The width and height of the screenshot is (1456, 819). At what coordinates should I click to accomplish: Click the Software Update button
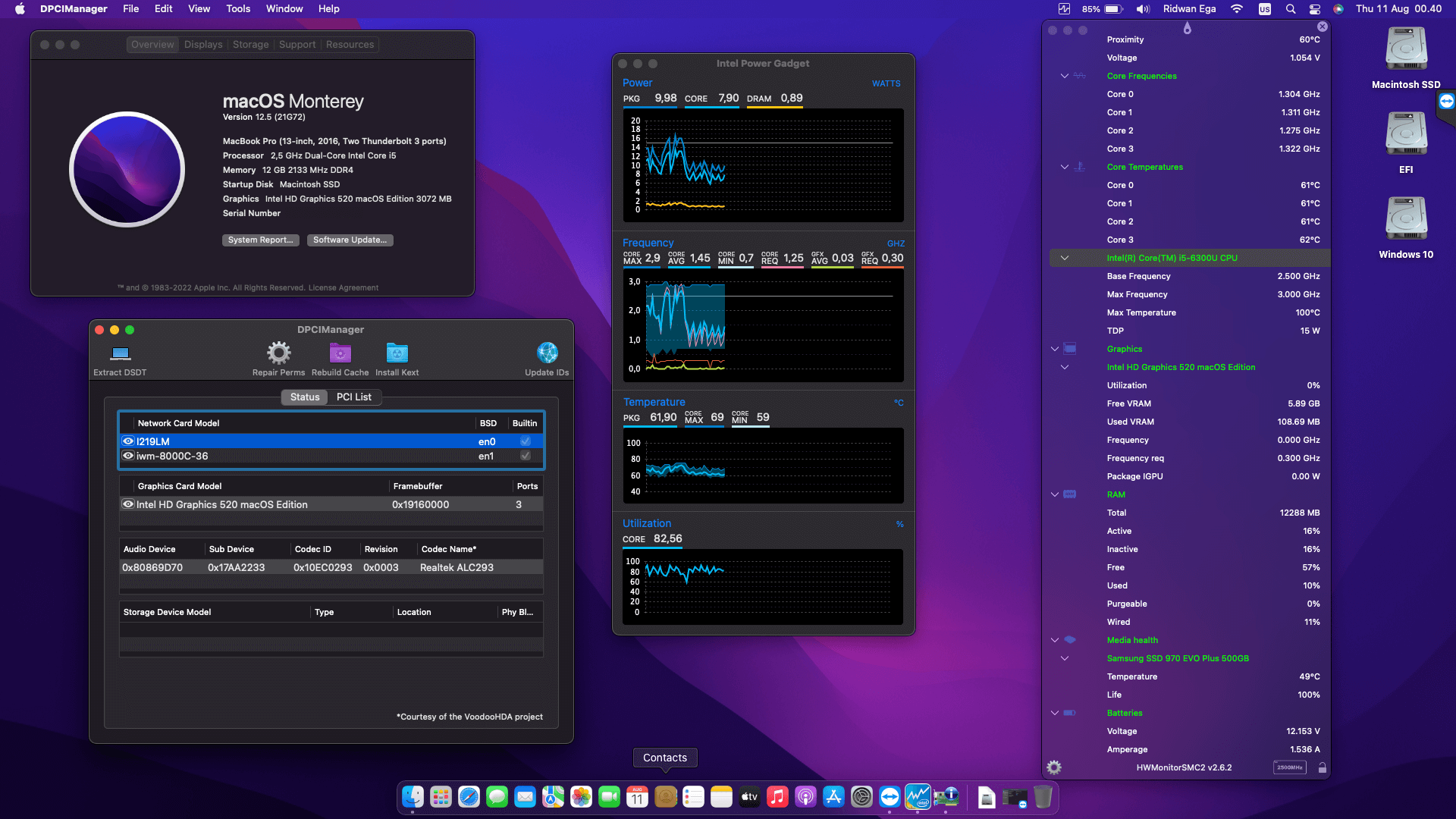350,240
